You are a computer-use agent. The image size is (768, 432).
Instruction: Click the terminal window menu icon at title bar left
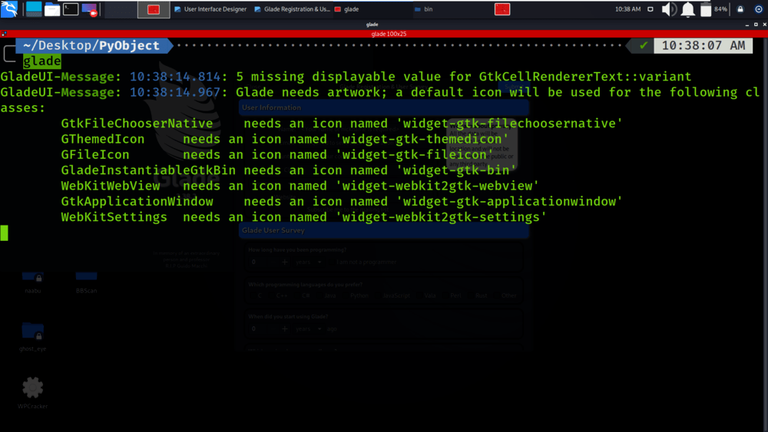(x=4, y=34)
